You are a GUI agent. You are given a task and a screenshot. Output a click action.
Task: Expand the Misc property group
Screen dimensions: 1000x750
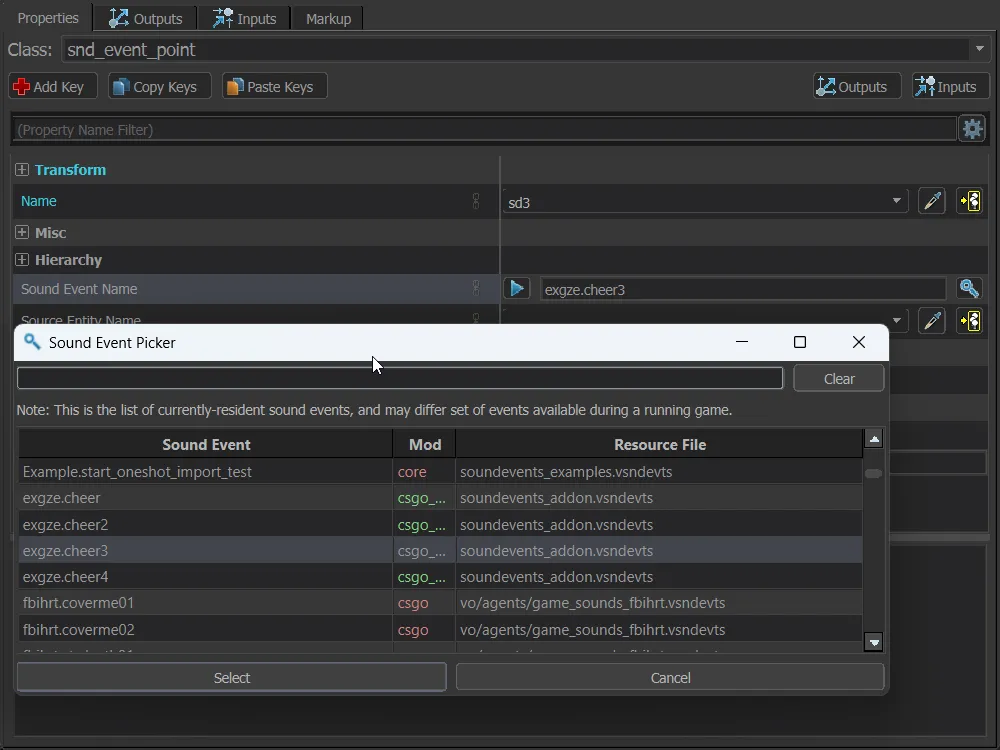tap(22, 233)
